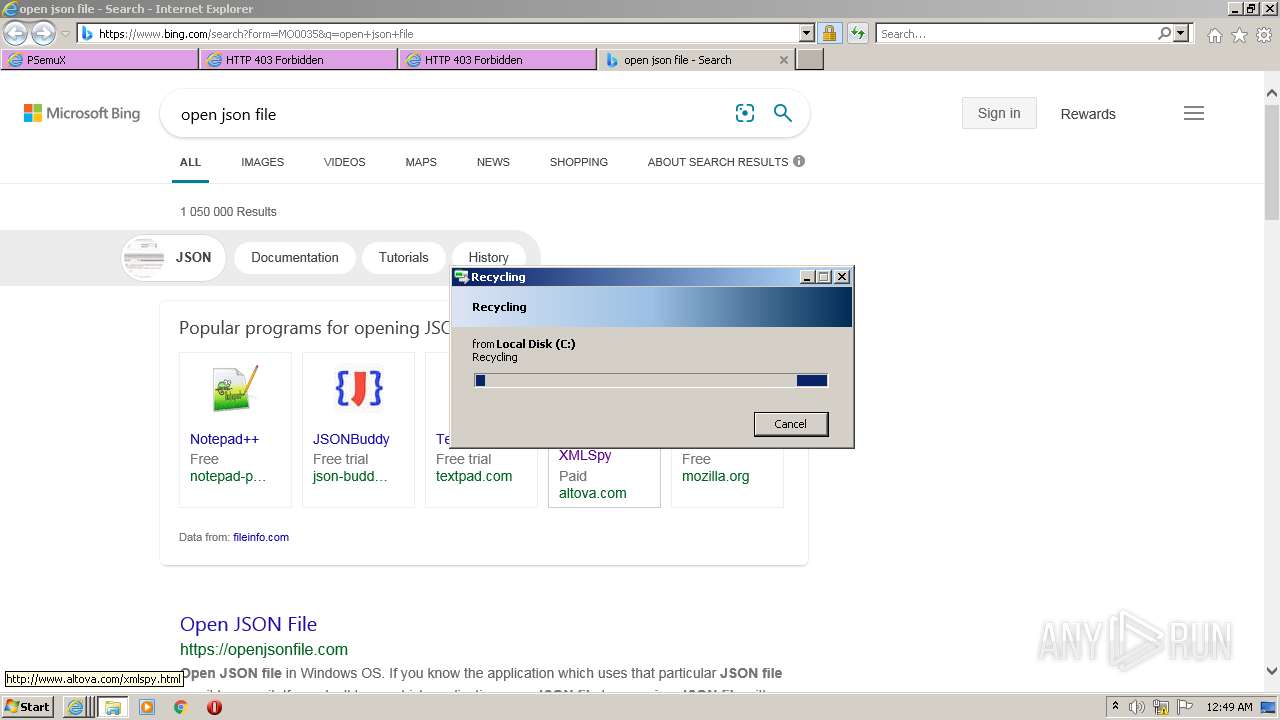Open the IE tools gear icon
Screen dimensions: 1280x720
1264,35
